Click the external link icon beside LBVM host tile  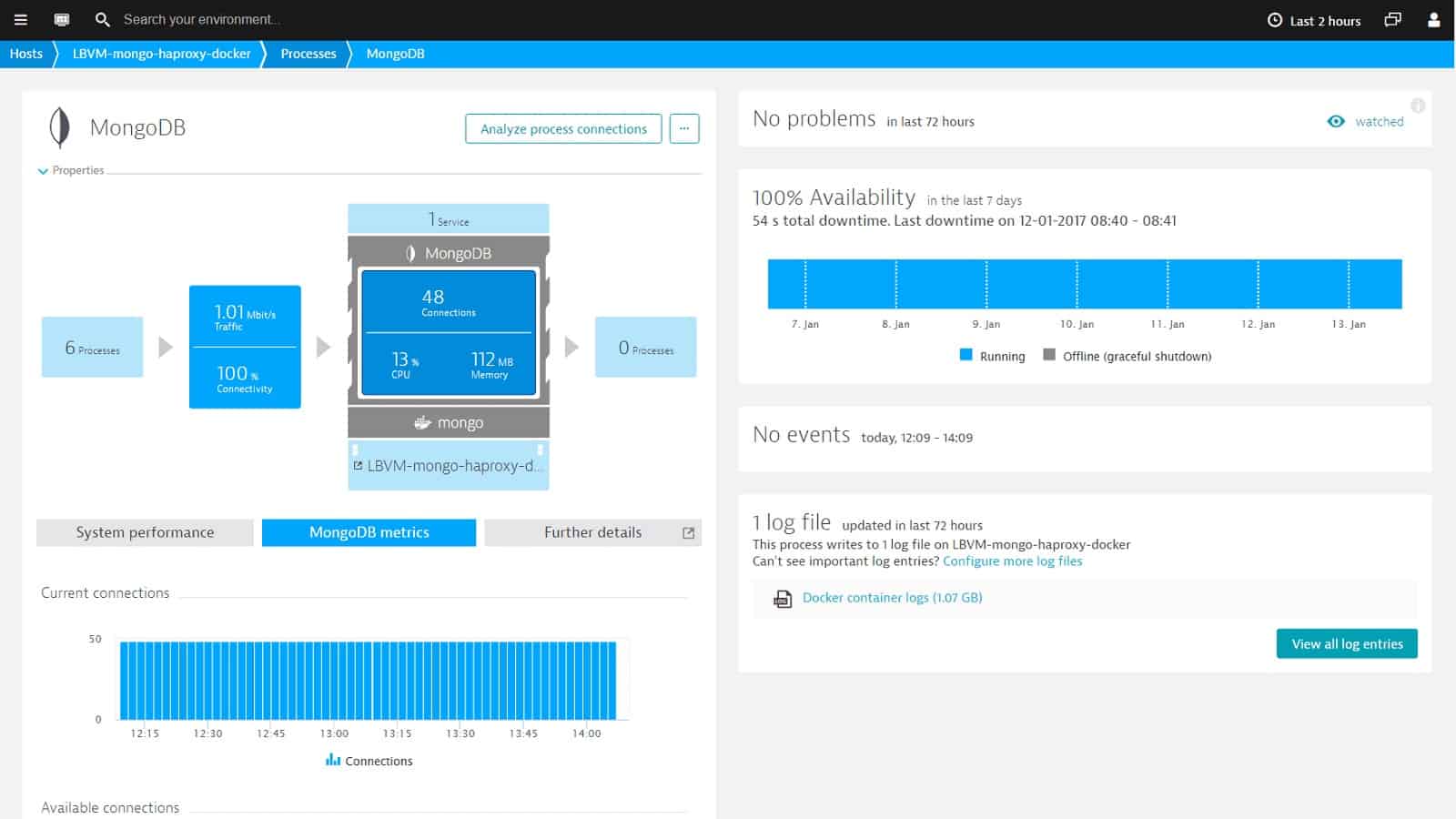[x=358, y=465]
